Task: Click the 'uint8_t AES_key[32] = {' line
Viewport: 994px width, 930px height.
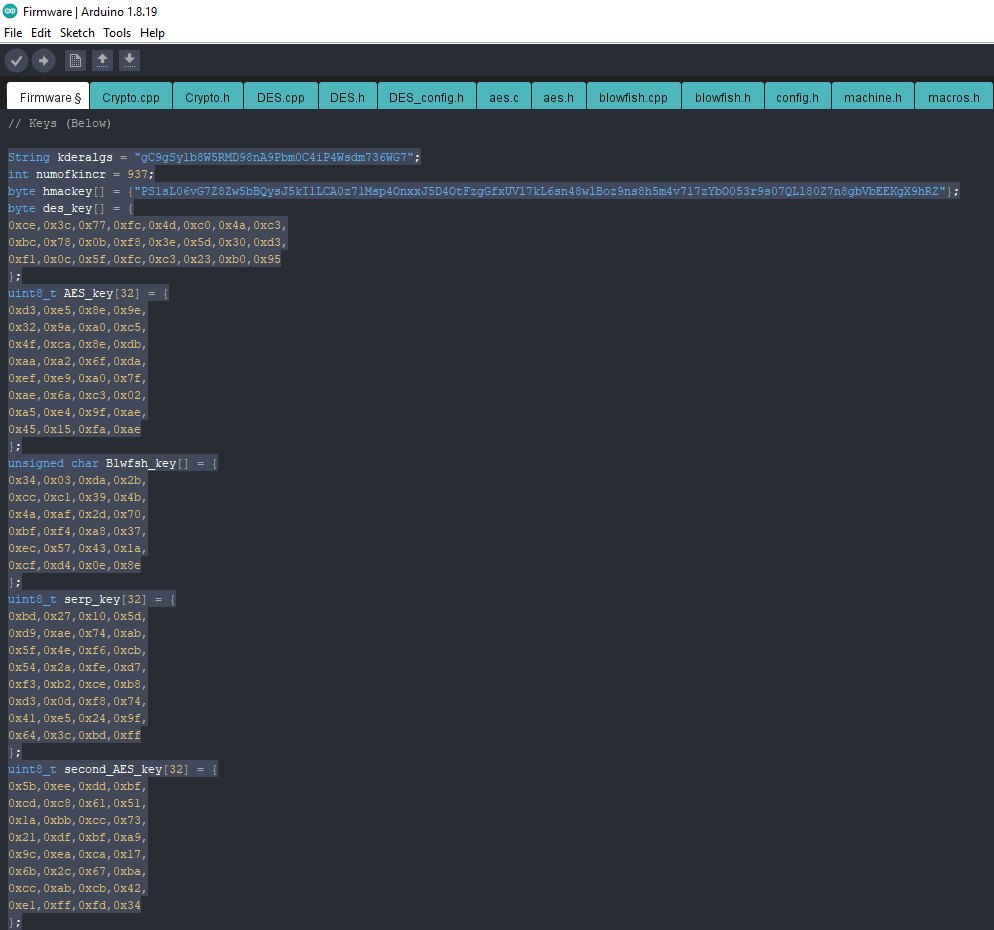Action: [x=88, y=293]
